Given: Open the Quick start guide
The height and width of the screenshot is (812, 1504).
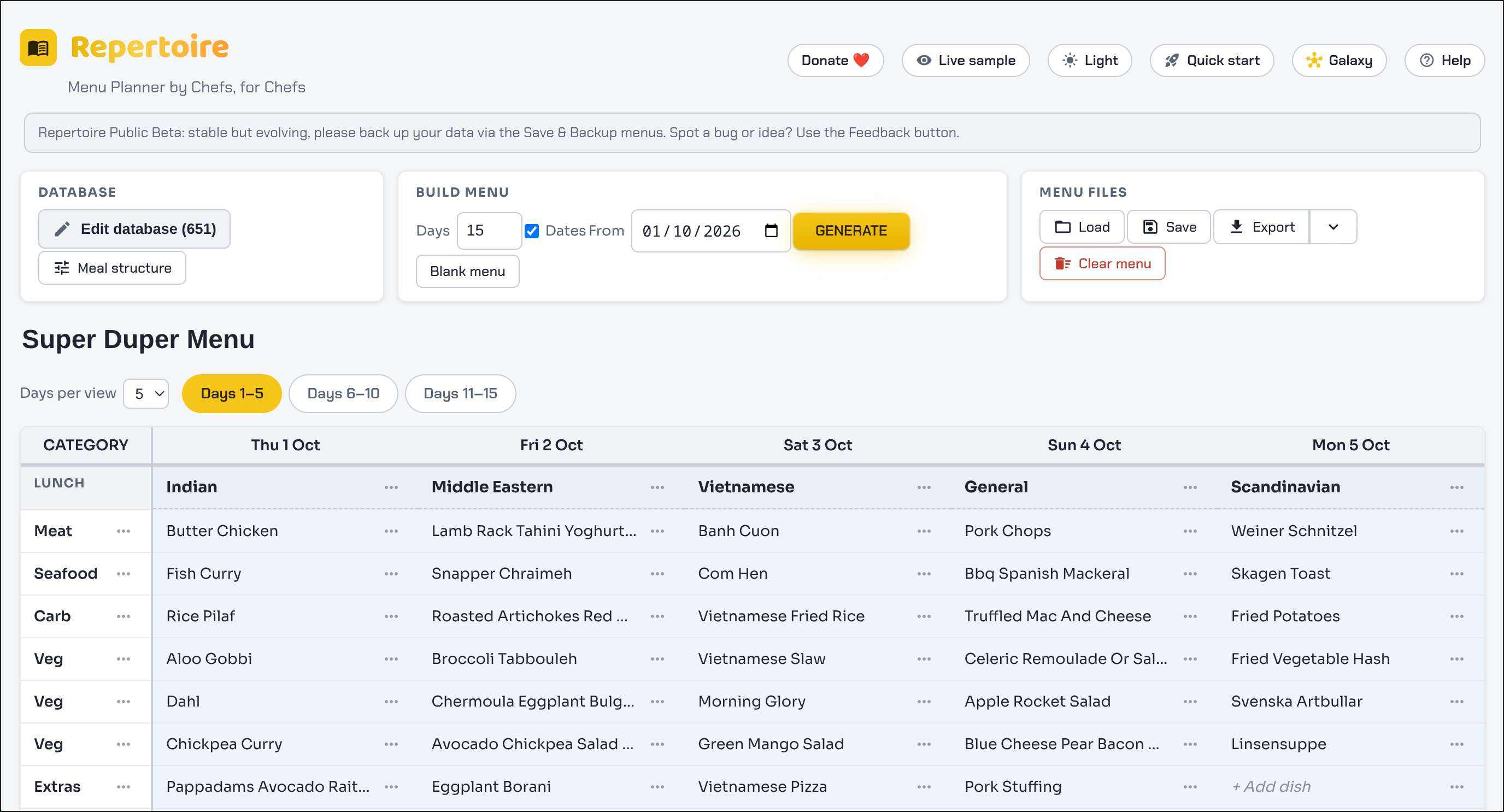Looking at the screenshot, I should pyautogui.click(x=1212, y=60).
